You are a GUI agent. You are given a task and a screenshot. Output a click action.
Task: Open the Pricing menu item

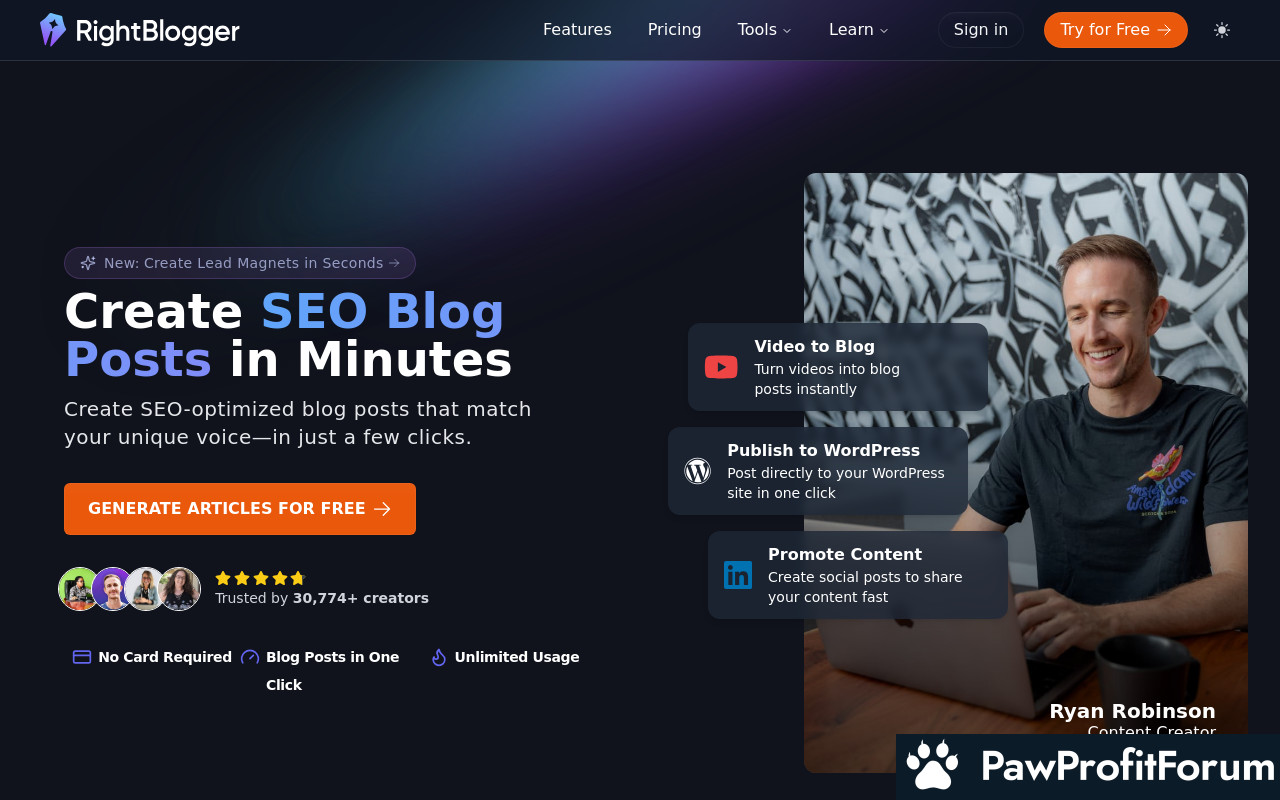675,30
